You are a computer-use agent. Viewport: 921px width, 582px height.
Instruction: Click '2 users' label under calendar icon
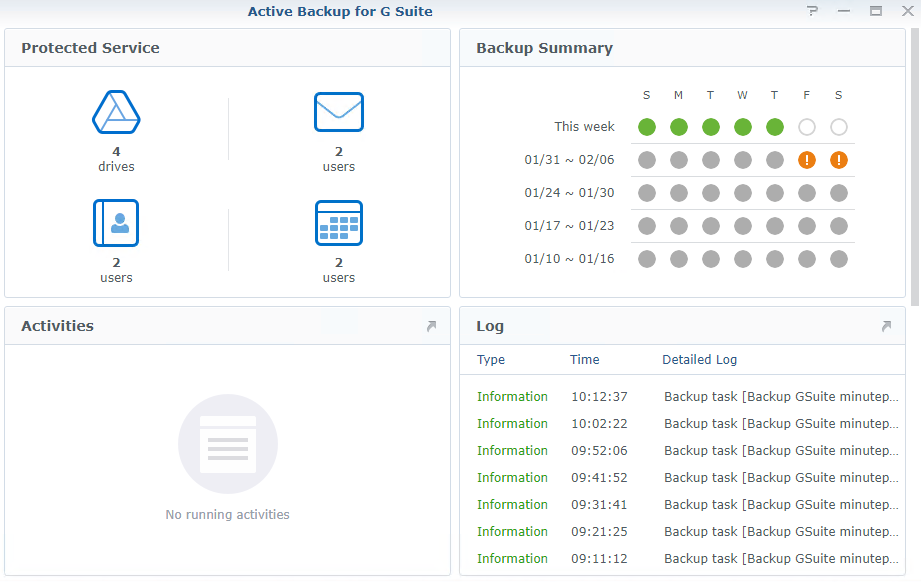[339, 270]
